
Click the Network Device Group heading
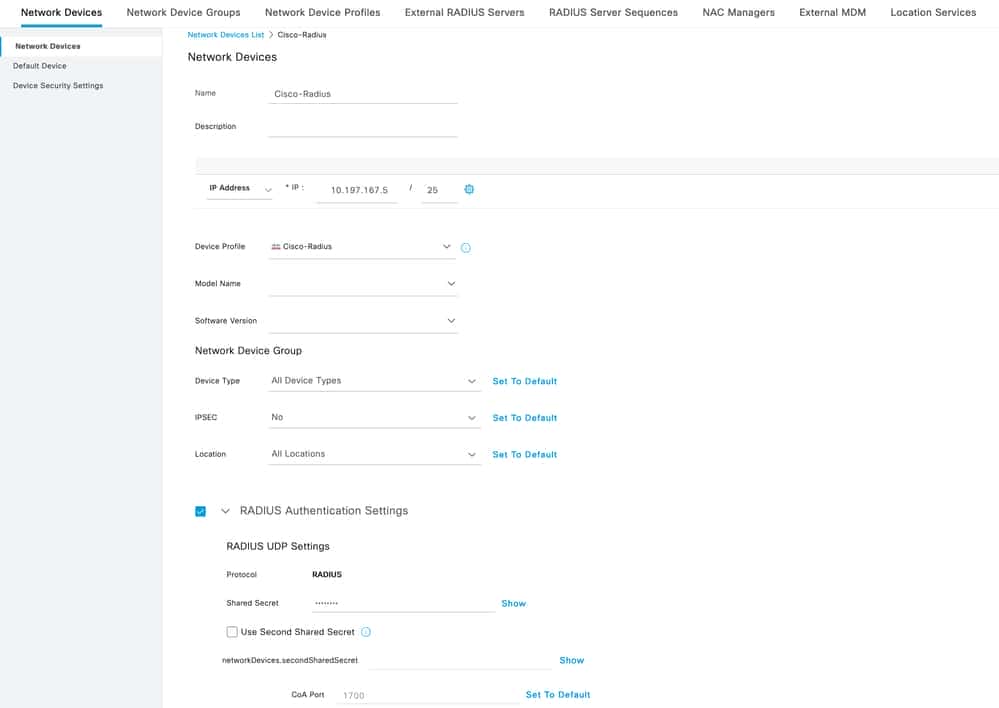click(x=248, y=350)
